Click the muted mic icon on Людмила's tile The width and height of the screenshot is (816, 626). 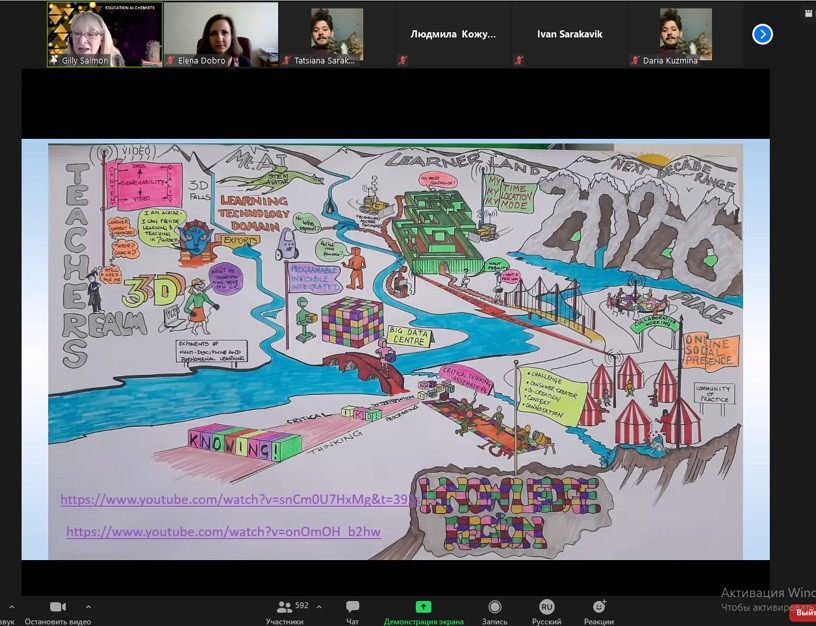click(402, 60)
